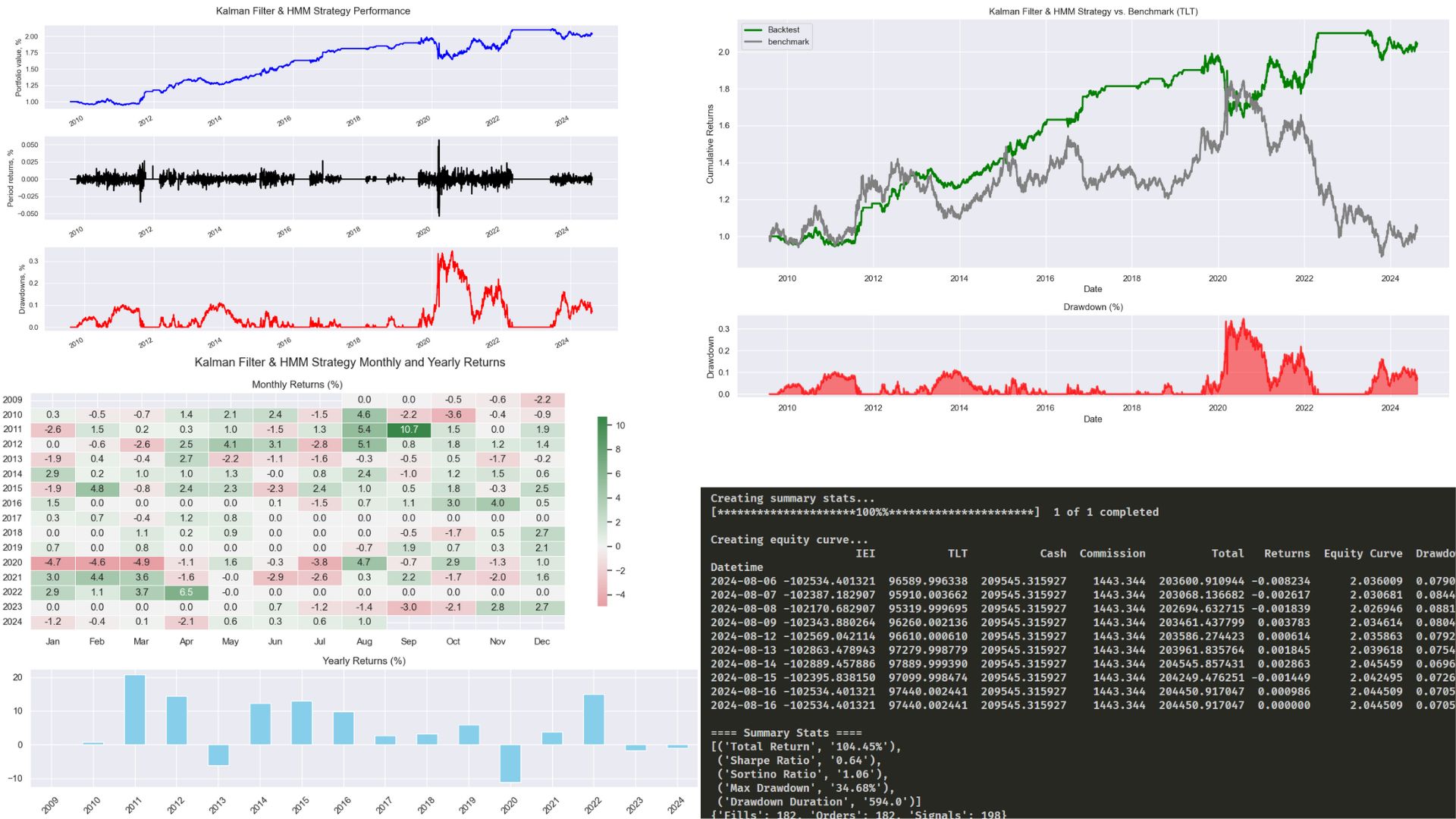This screenshot has height=819, width=1456.
Task: Click the 'Drawdown (%)' subplot title
Action: [x=1093, y=307]
